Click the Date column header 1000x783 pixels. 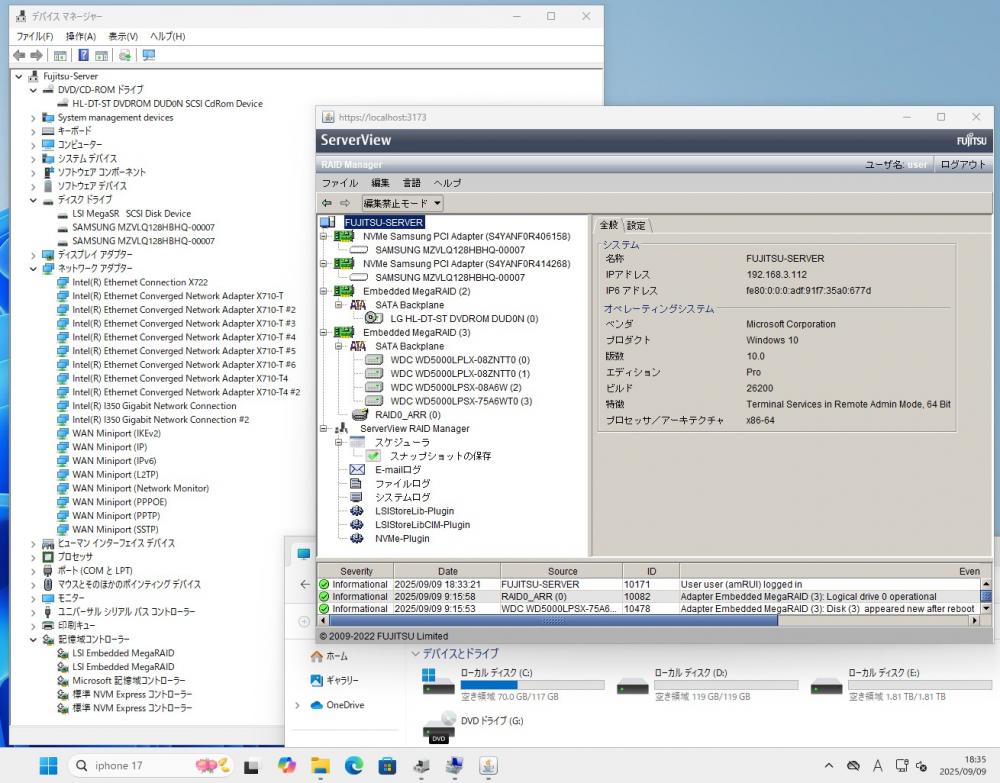(x=448, y=571)
